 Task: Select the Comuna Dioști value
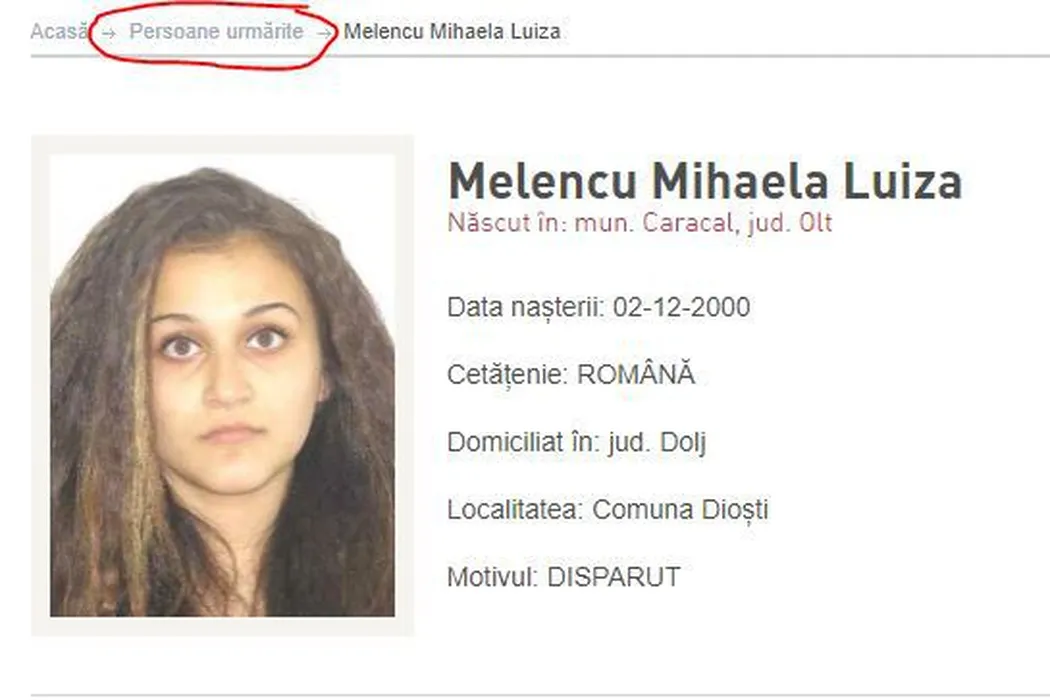pos(680,510)
